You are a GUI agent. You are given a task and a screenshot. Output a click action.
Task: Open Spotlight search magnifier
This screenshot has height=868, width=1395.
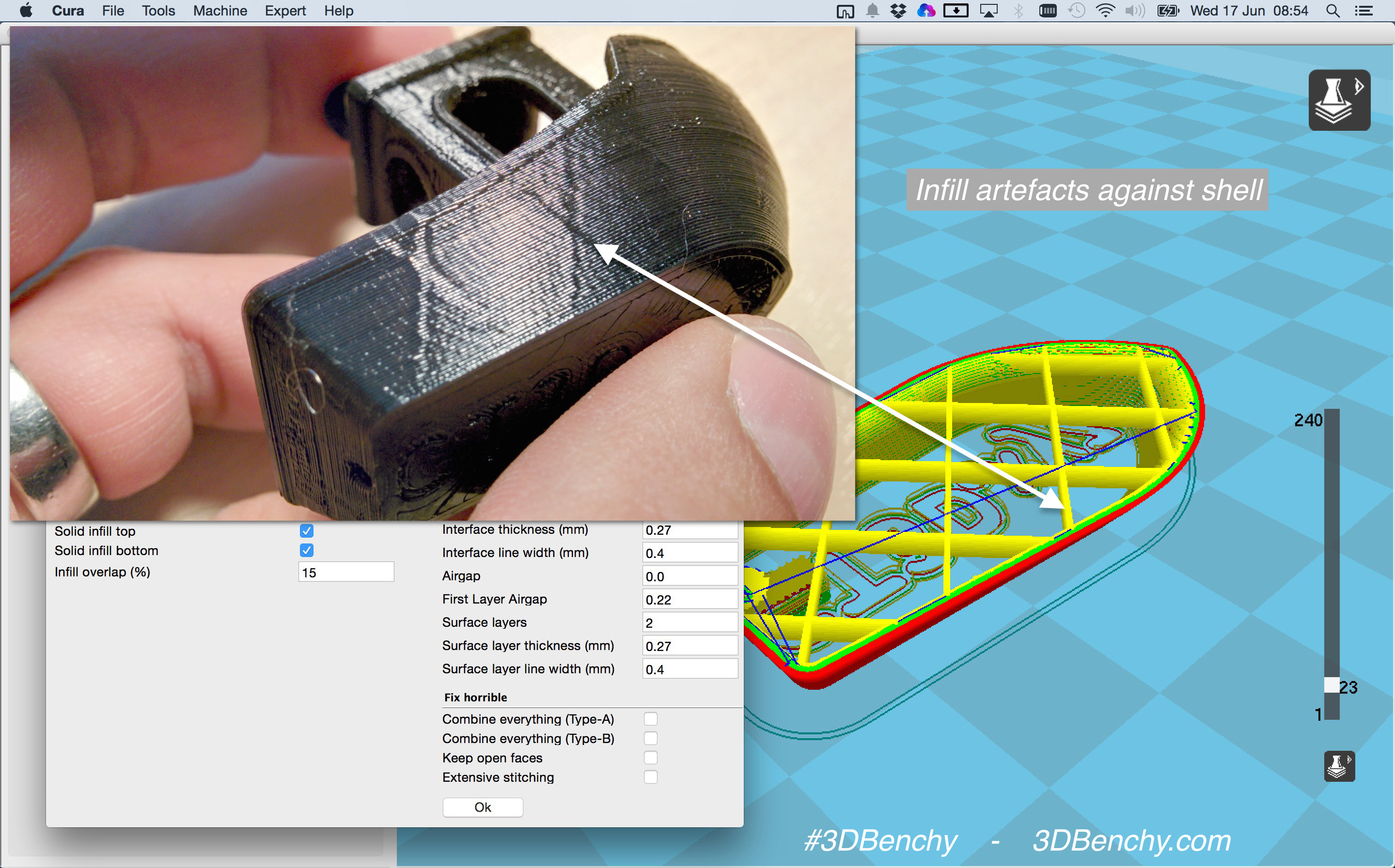[x=1332, y=11]
